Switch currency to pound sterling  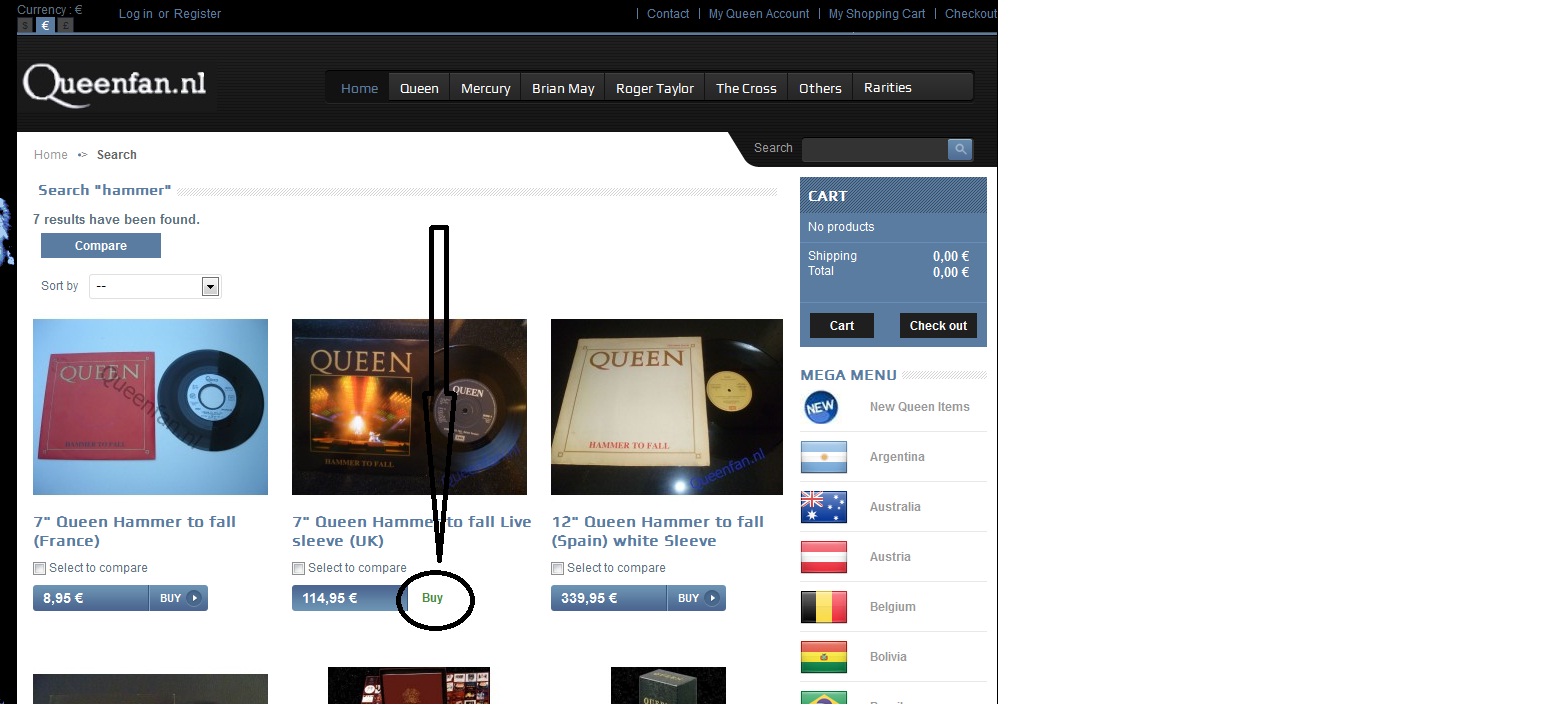tap(65, 26)
